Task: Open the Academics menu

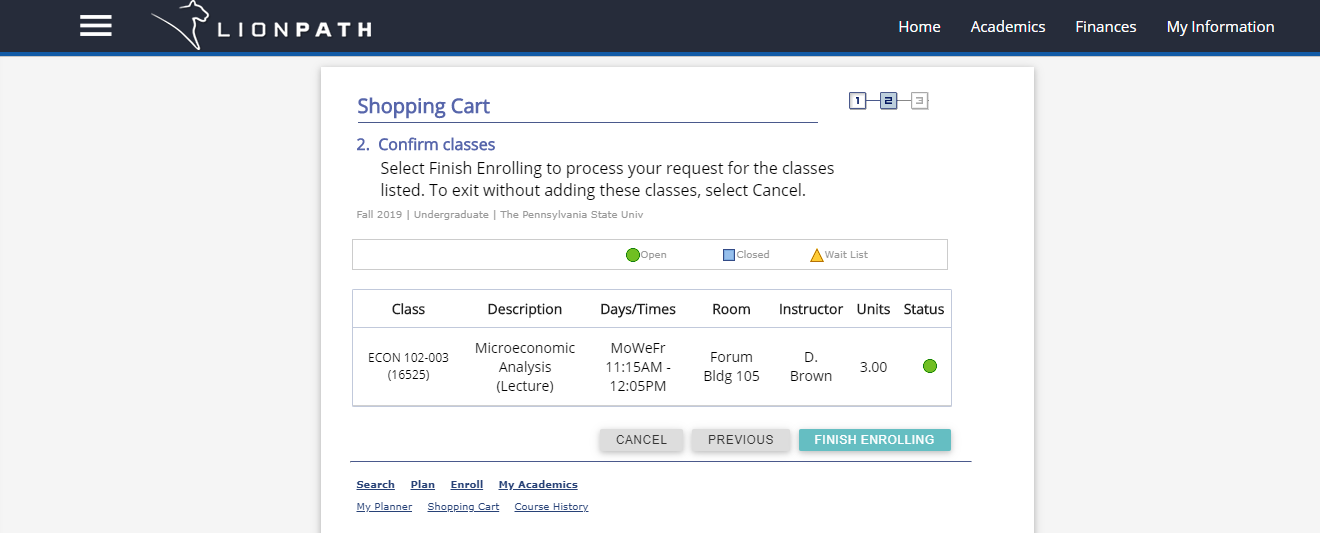Action: pyautogui.click(x=1007, y=27)
